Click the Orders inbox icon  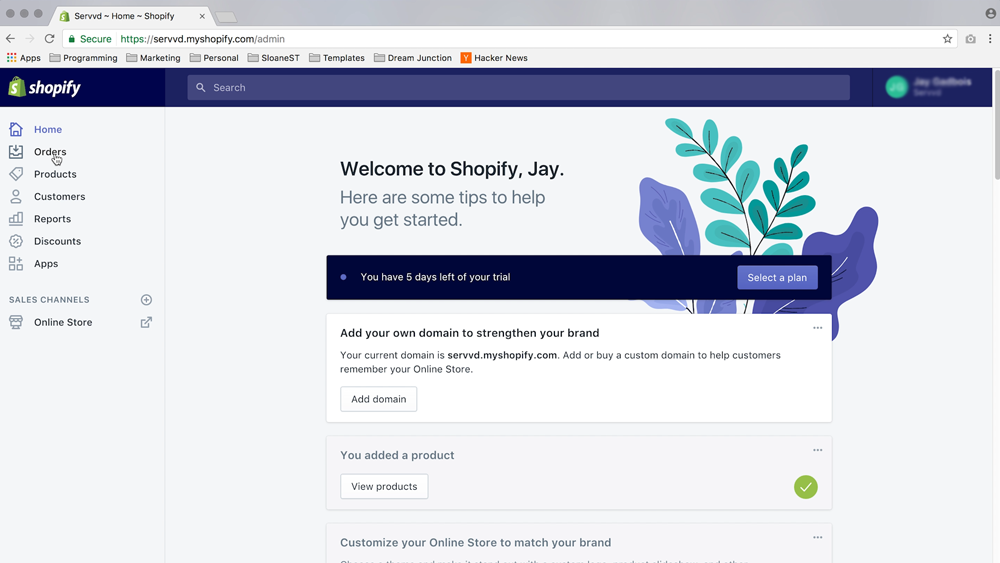(16, 152)
